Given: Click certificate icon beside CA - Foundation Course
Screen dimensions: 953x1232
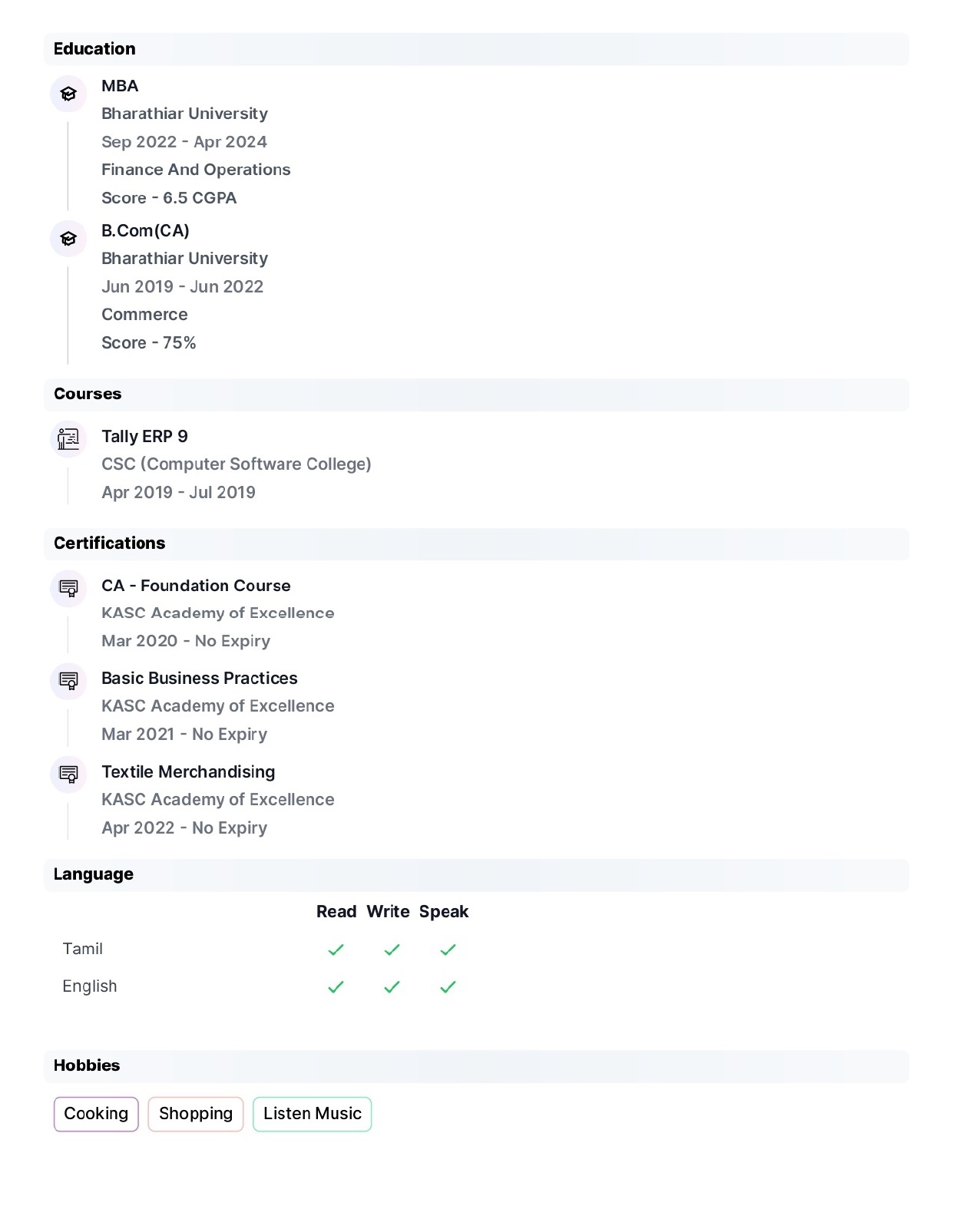Looking at the screenshot, I should point(68,589).
